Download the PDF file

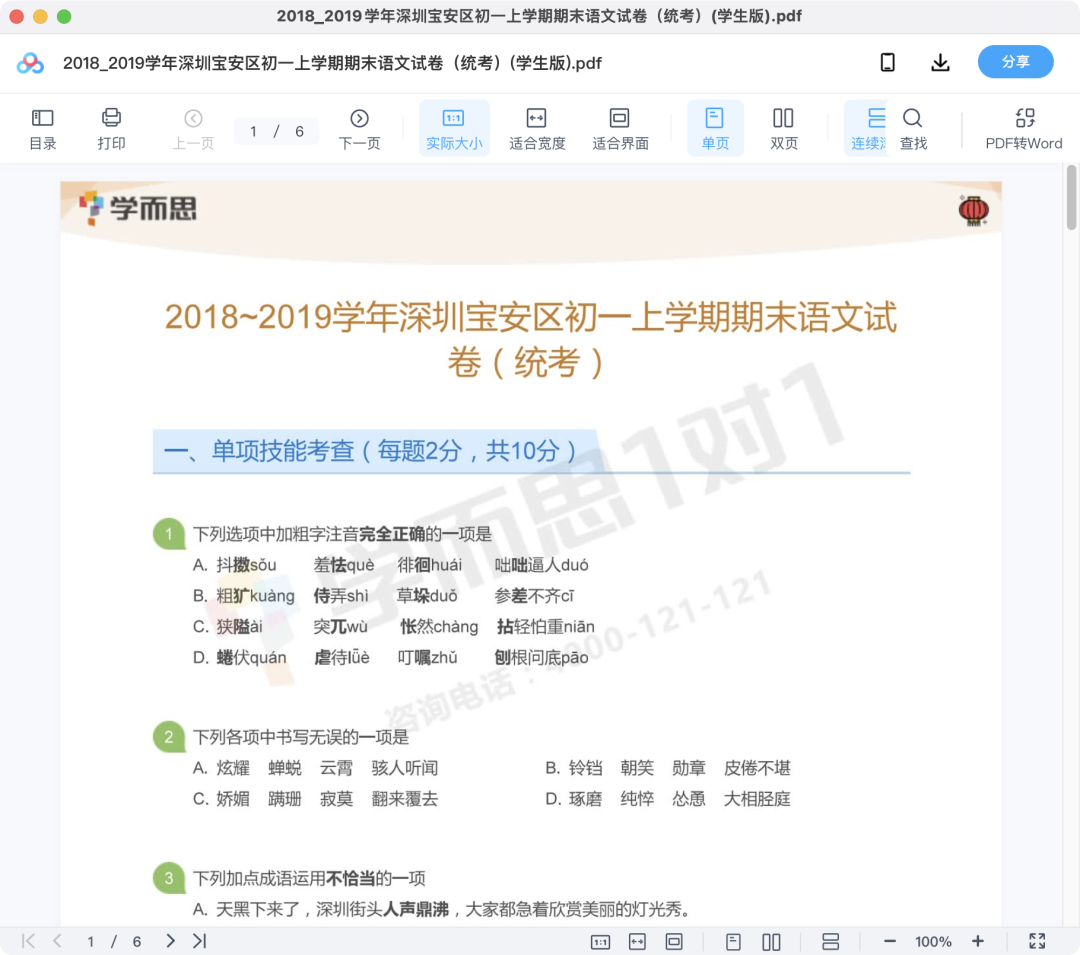click(x=940, y=63)
